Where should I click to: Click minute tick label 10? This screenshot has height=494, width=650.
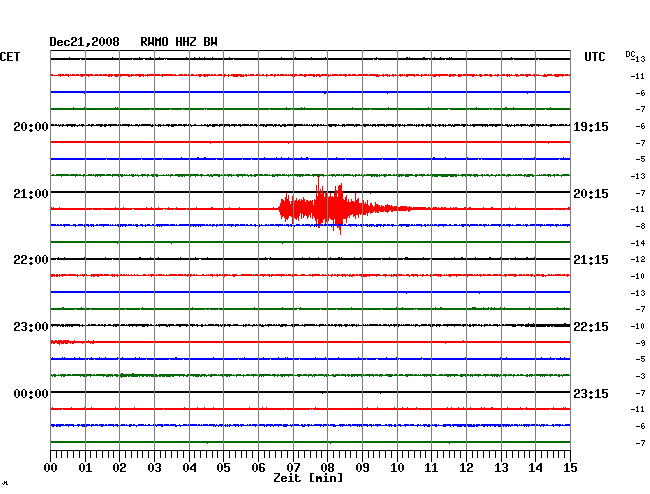(x=397, y=468)
